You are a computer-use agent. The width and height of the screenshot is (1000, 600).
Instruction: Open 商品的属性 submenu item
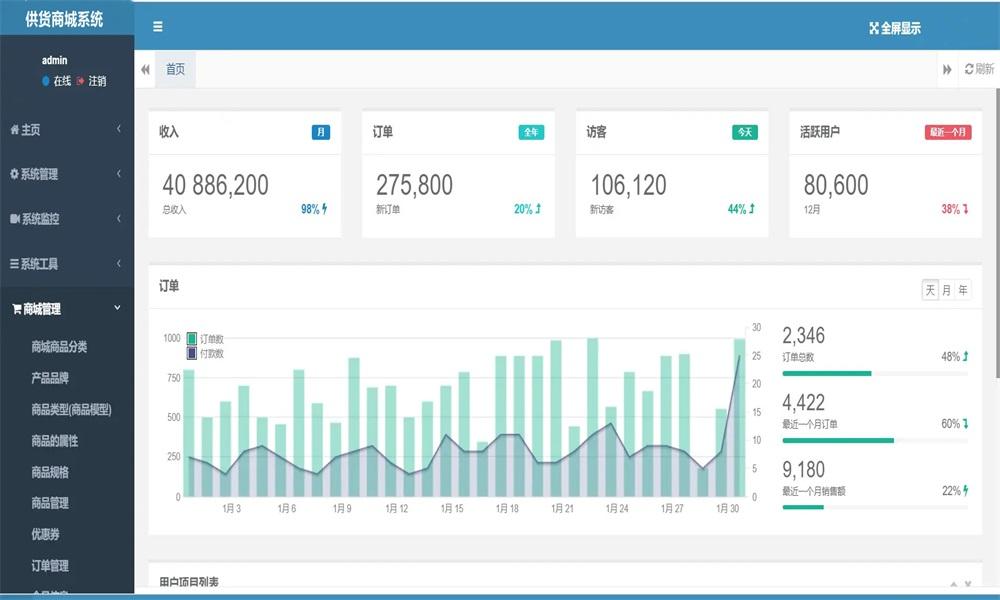tap(55, 441)
